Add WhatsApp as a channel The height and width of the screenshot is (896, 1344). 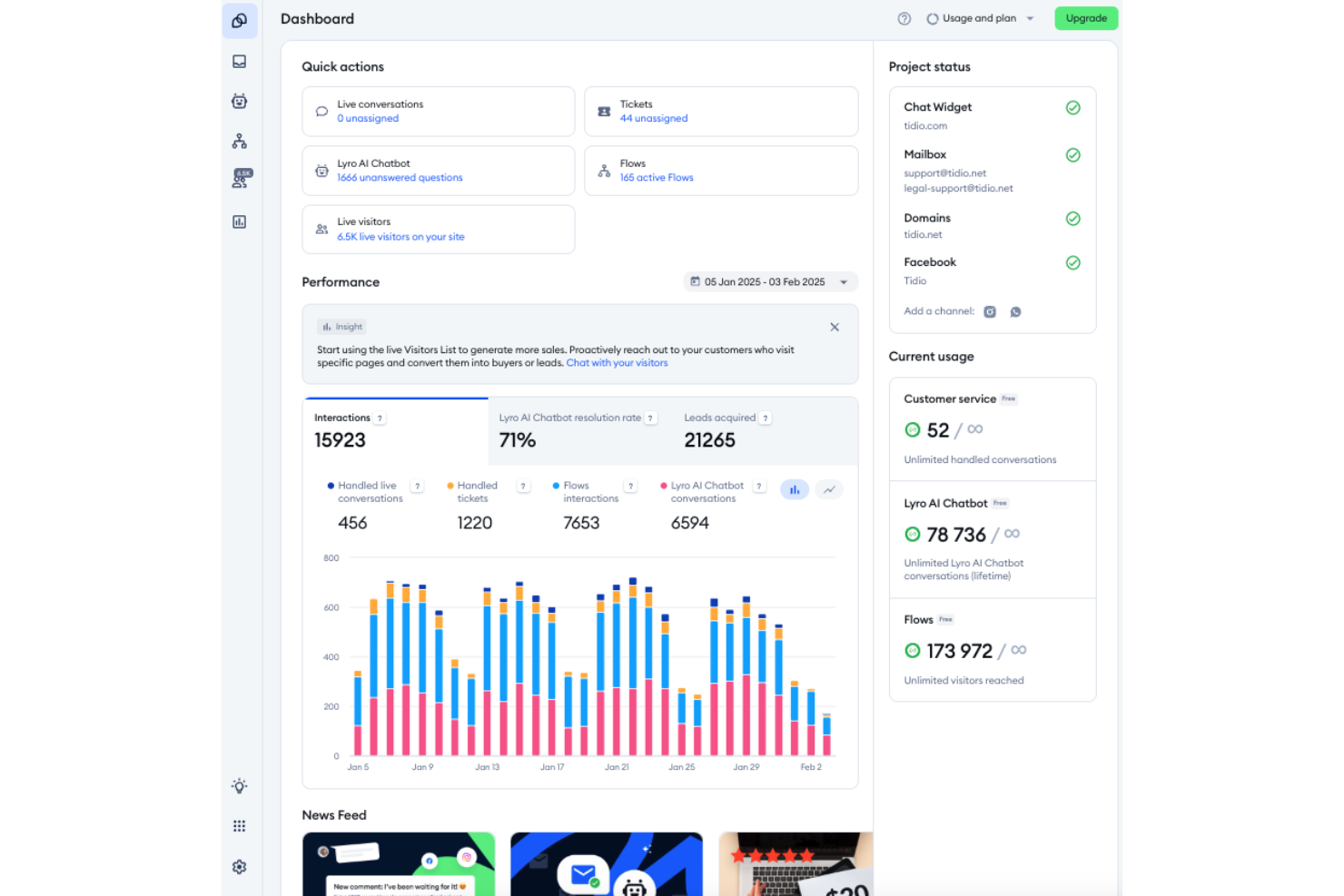click(1015, 311)
